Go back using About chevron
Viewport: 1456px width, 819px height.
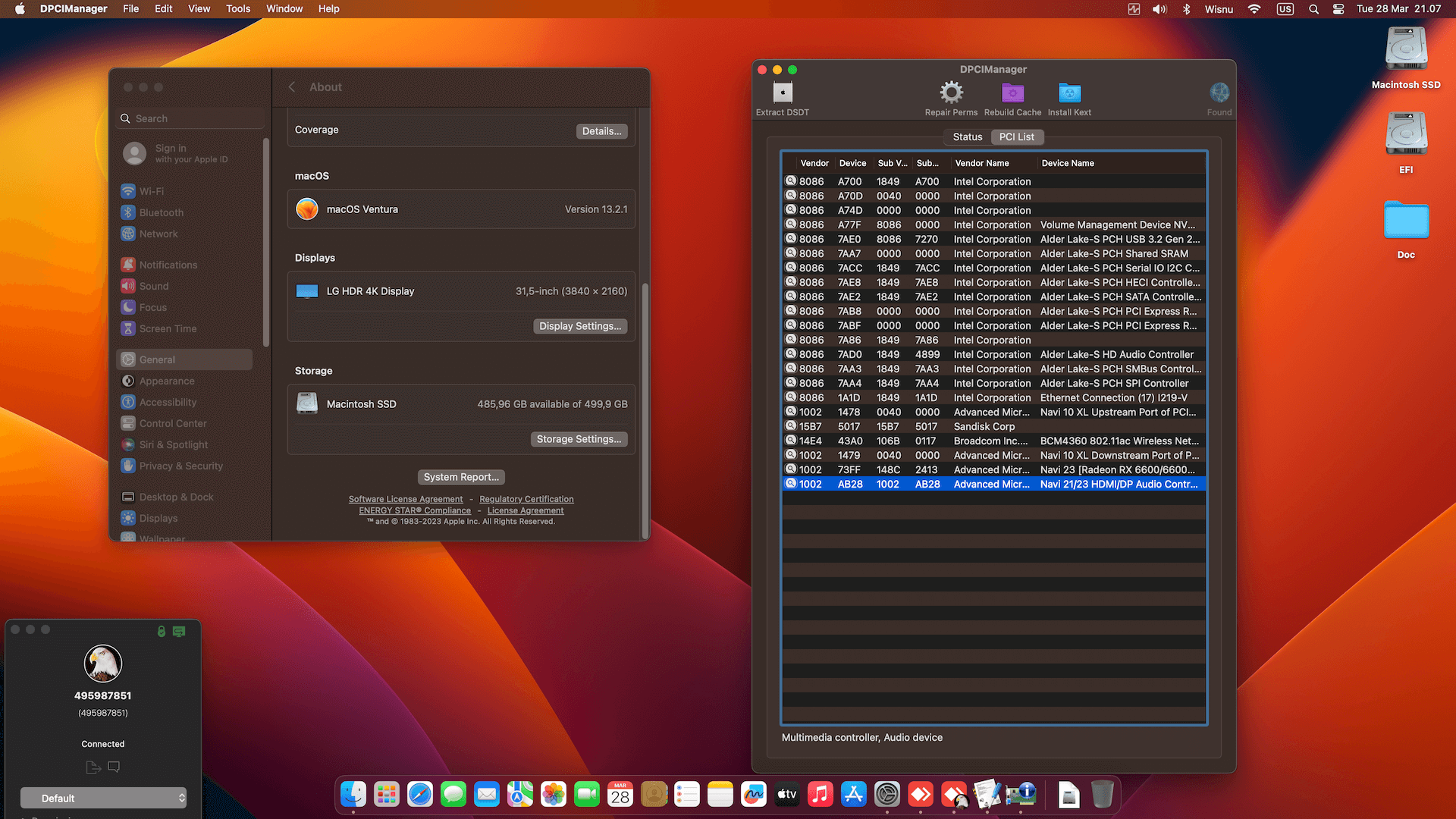pos(292,87)
